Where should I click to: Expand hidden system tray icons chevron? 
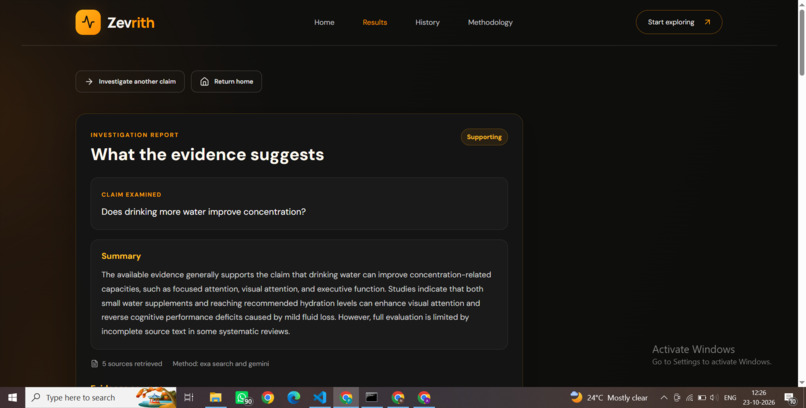(664, 398)
